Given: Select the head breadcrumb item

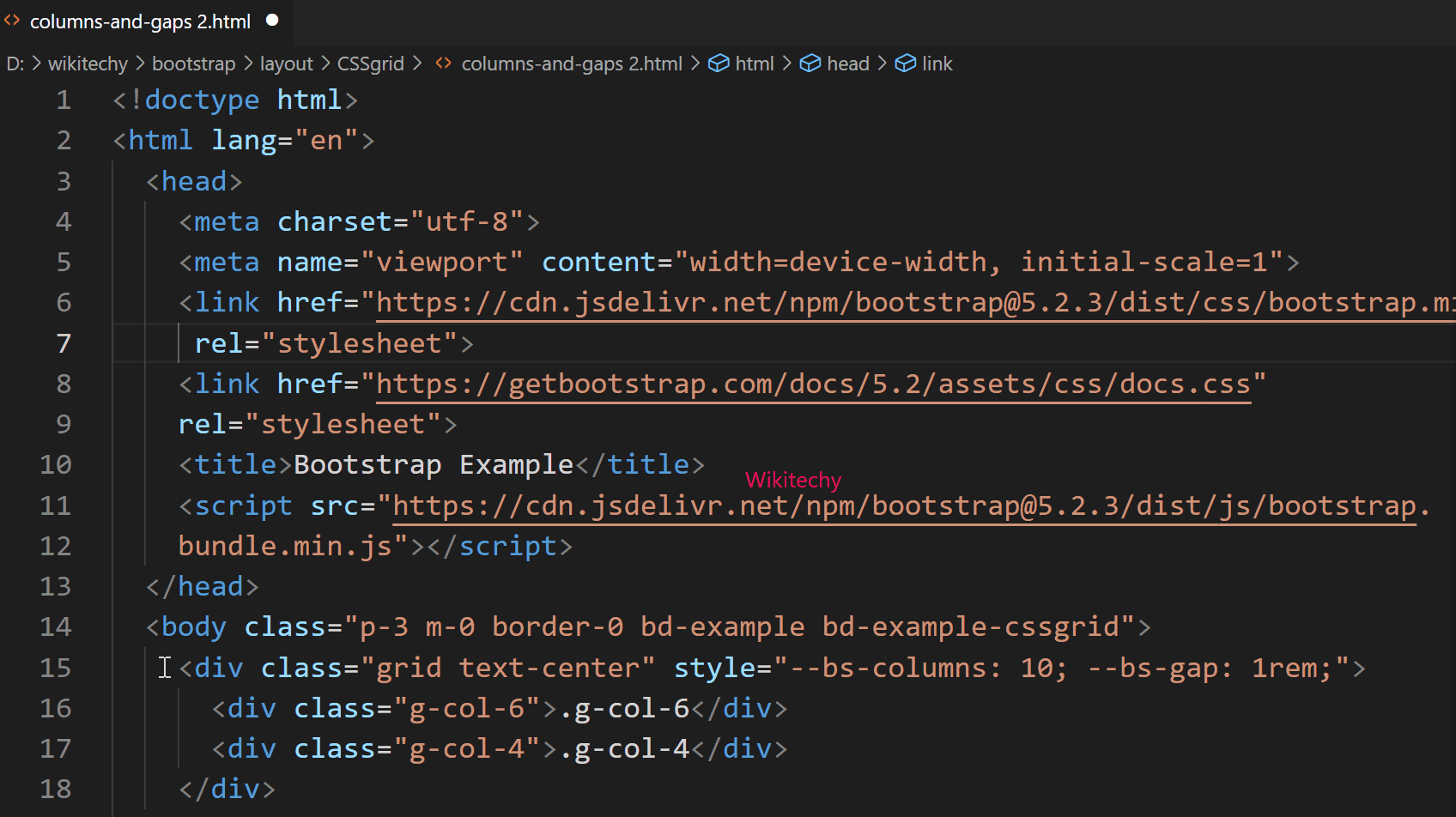Looking at the screenshot, I should [x=848, y=63].
